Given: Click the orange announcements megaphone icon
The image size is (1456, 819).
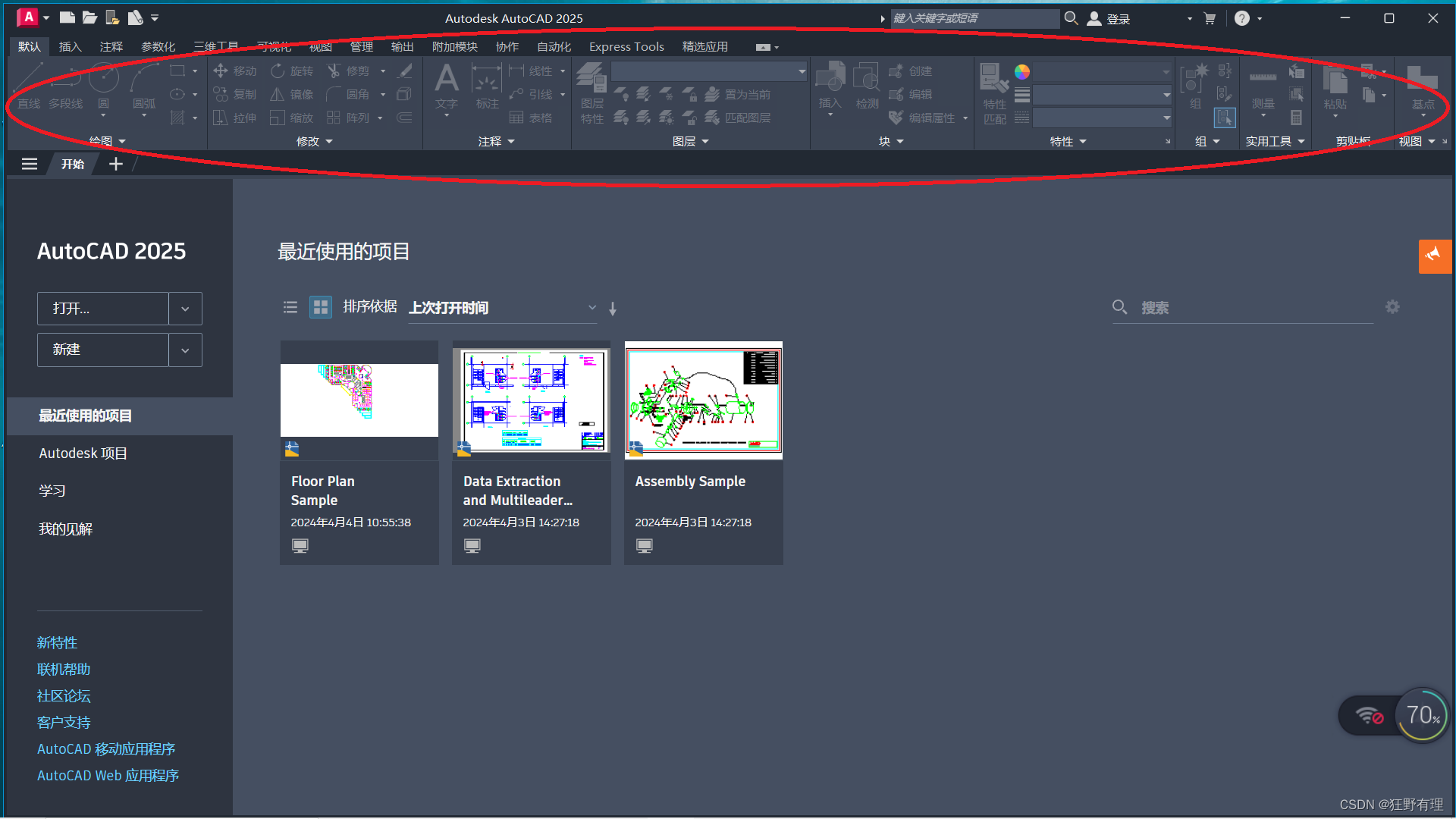Looking at the screenshot, I should point(1435,256).
